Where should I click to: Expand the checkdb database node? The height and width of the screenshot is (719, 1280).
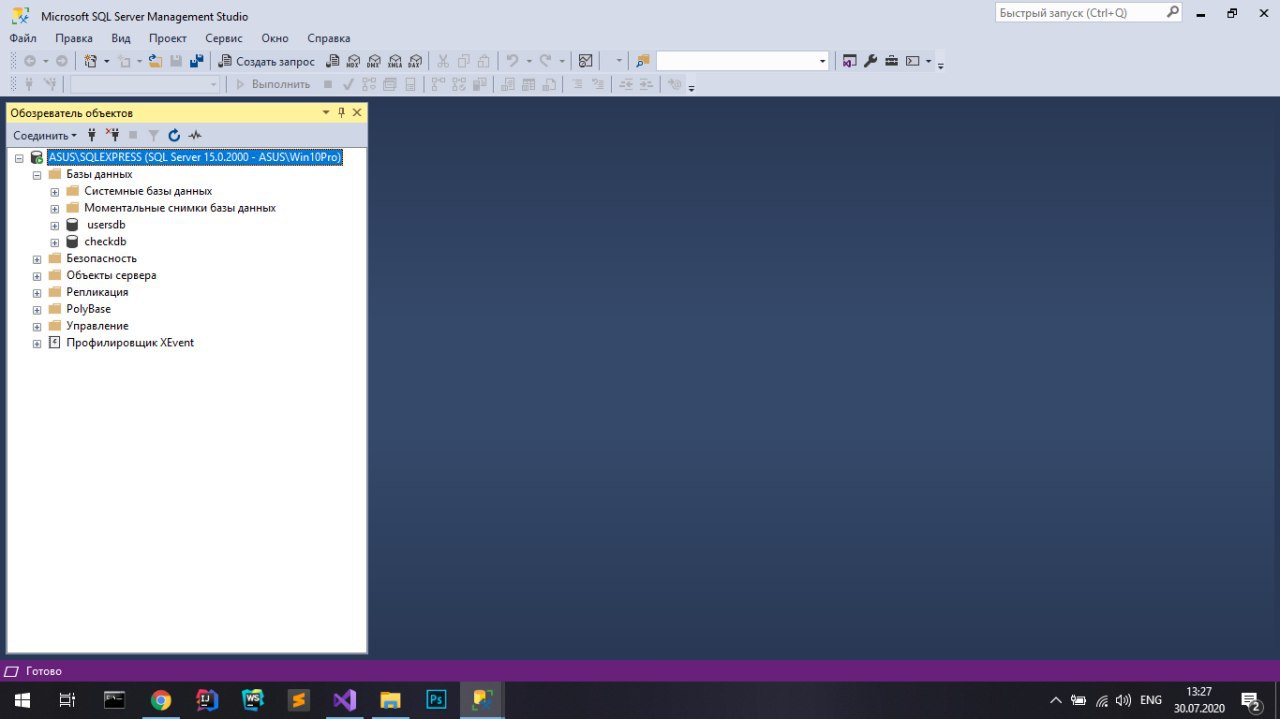point(55,242)
